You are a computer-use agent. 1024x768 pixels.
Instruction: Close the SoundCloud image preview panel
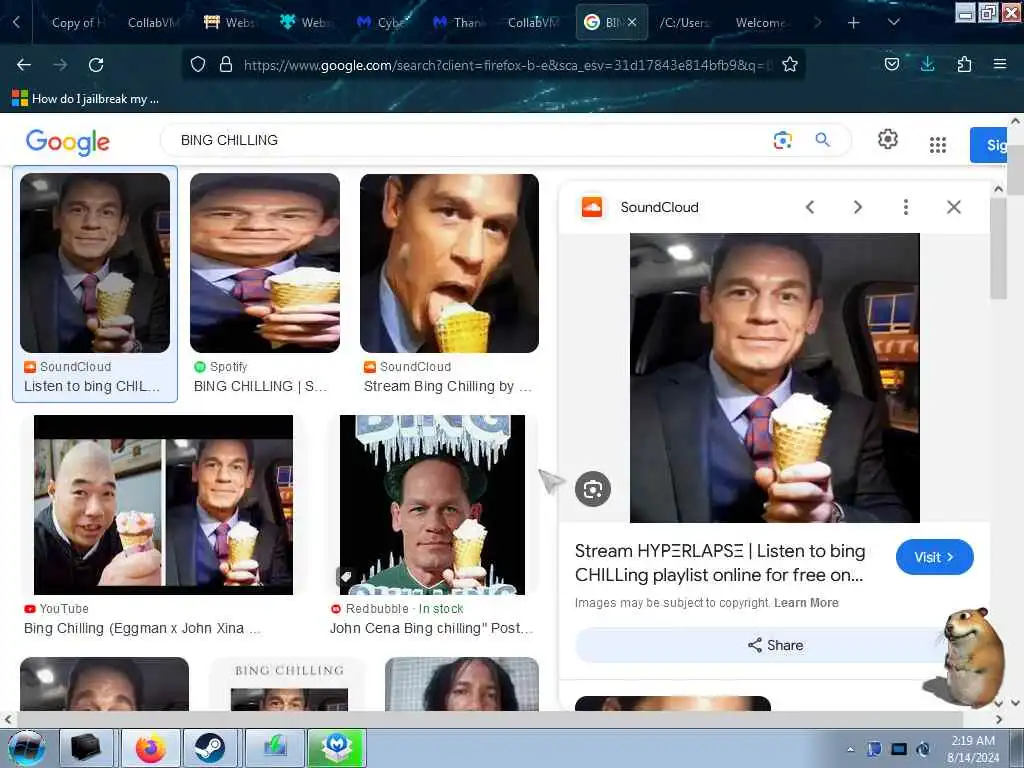click(953, 207)
